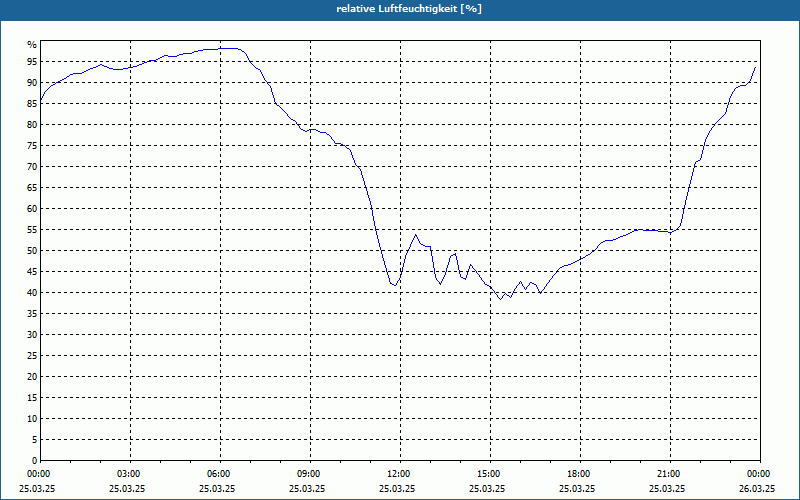Viewport: 800px width, 500px height.
Task: Click the "15:00" time axis label
Action: coord(488,474)
